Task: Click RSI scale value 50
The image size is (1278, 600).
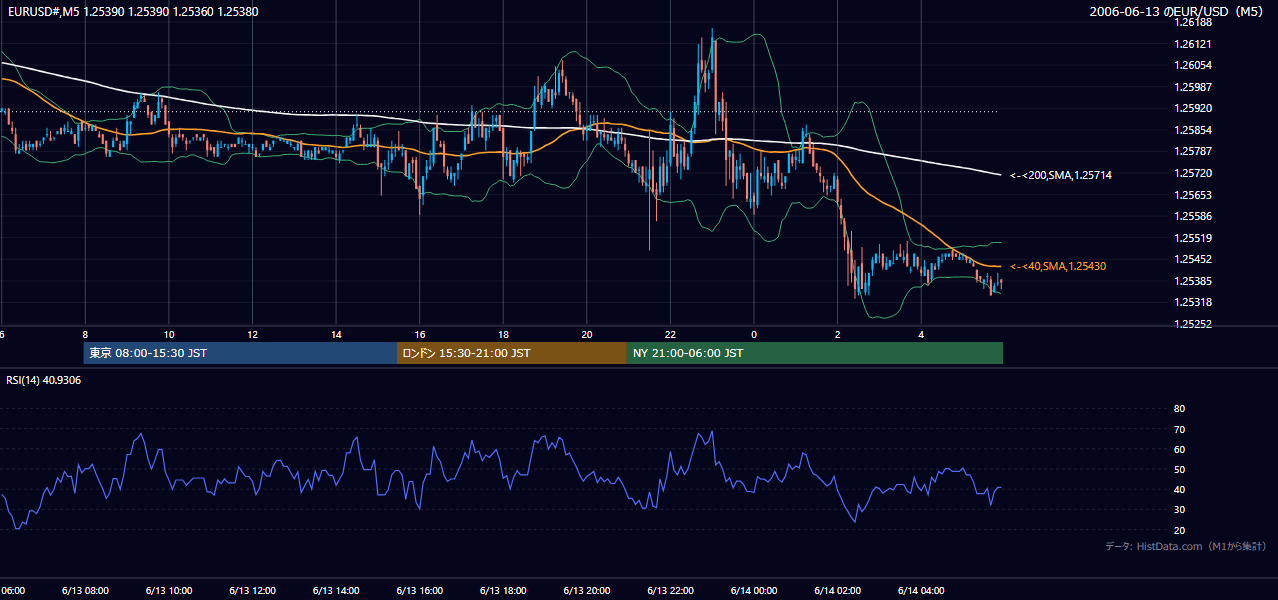Action: (x=1179, y=469)
